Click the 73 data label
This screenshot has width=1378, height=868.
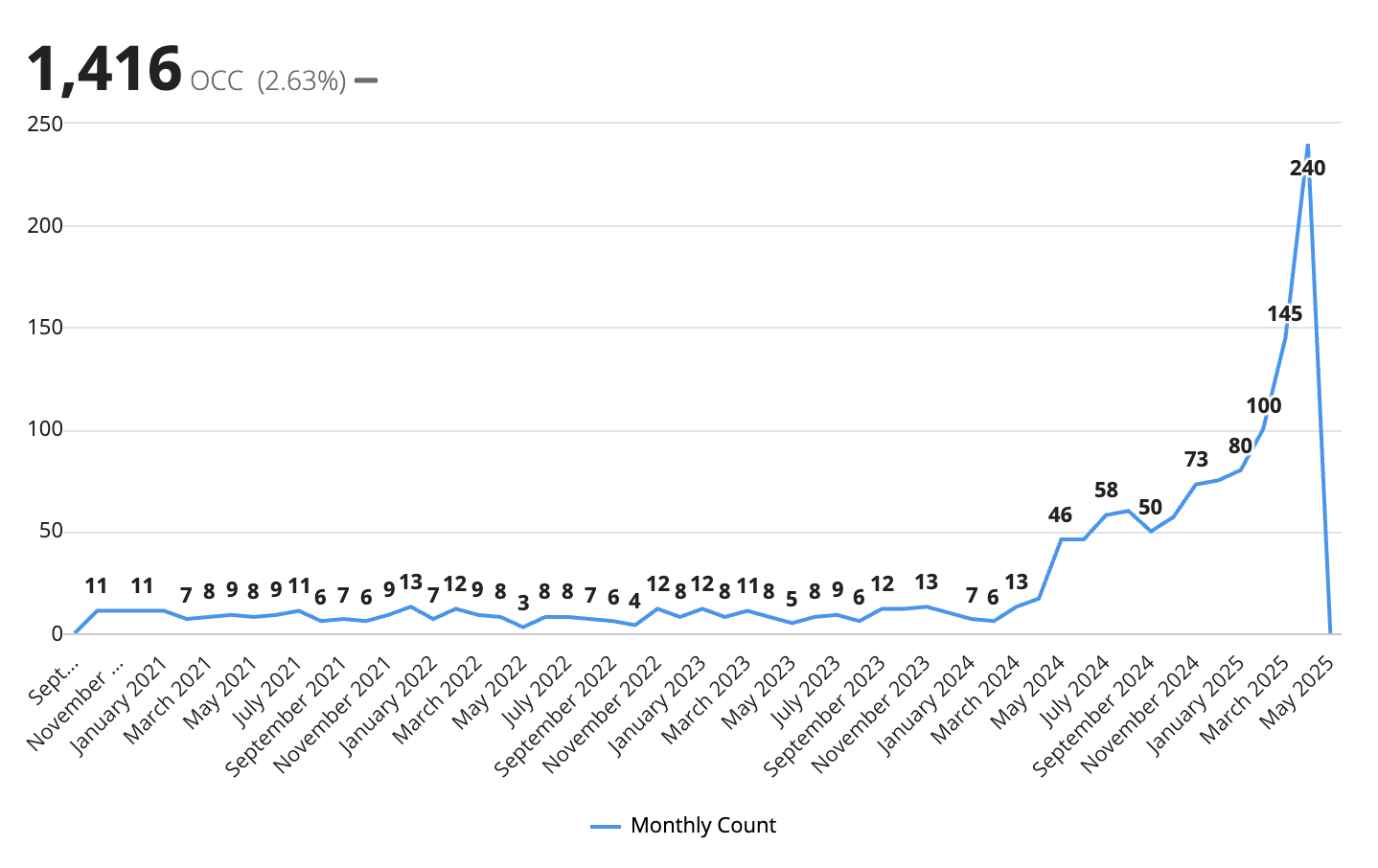coord(1196,460)
